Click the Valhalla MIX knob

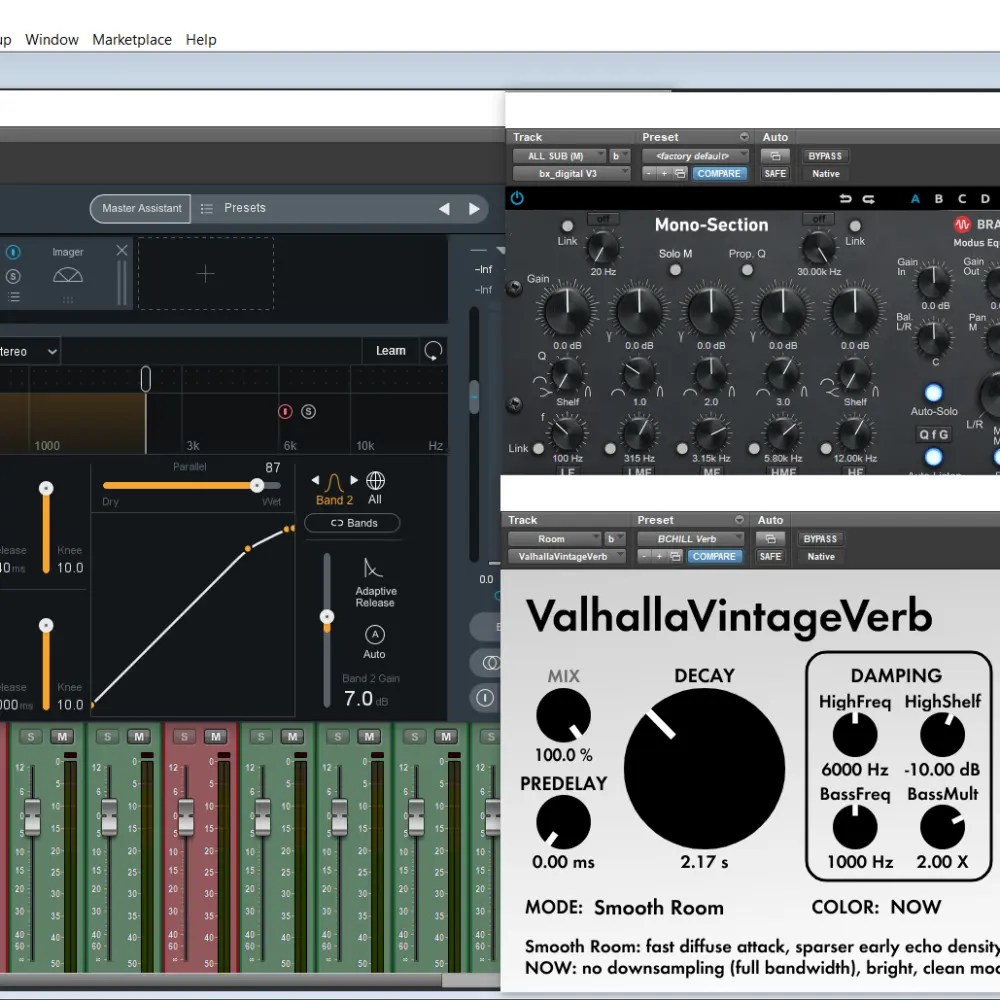click(563, 716)
